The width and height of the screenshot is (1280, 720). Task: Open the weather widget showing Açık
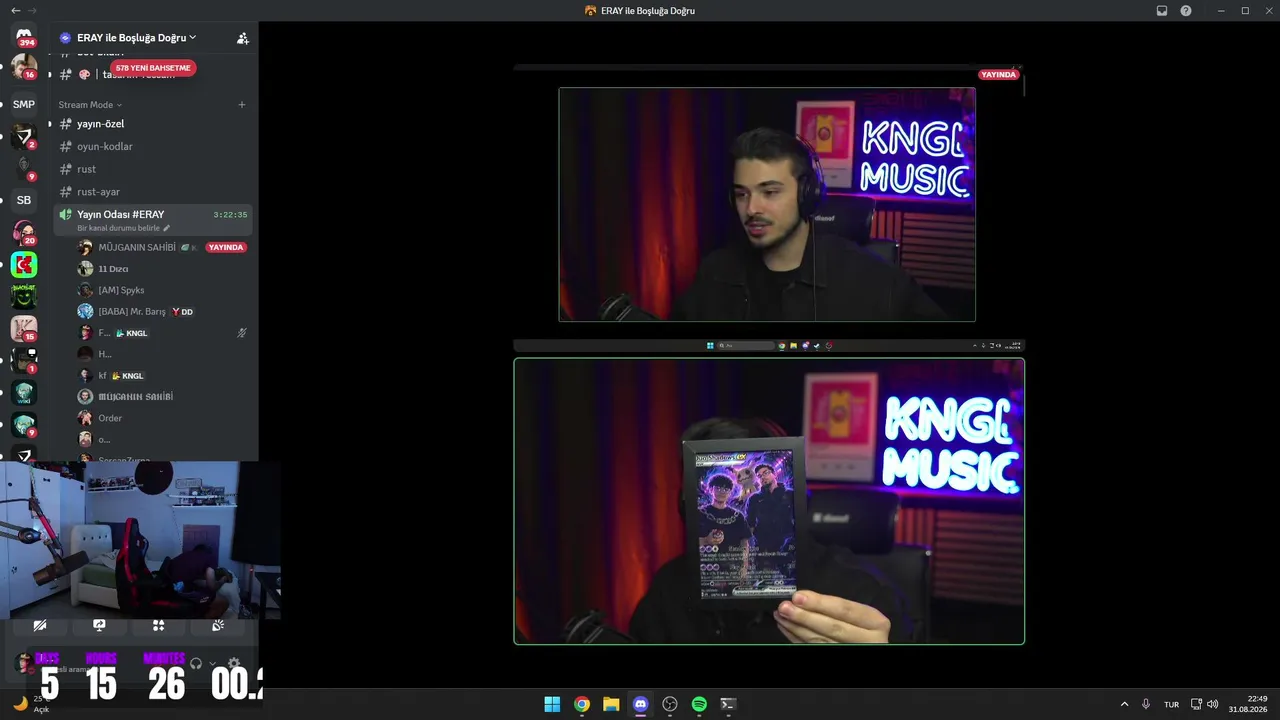(x=30, y=704)
